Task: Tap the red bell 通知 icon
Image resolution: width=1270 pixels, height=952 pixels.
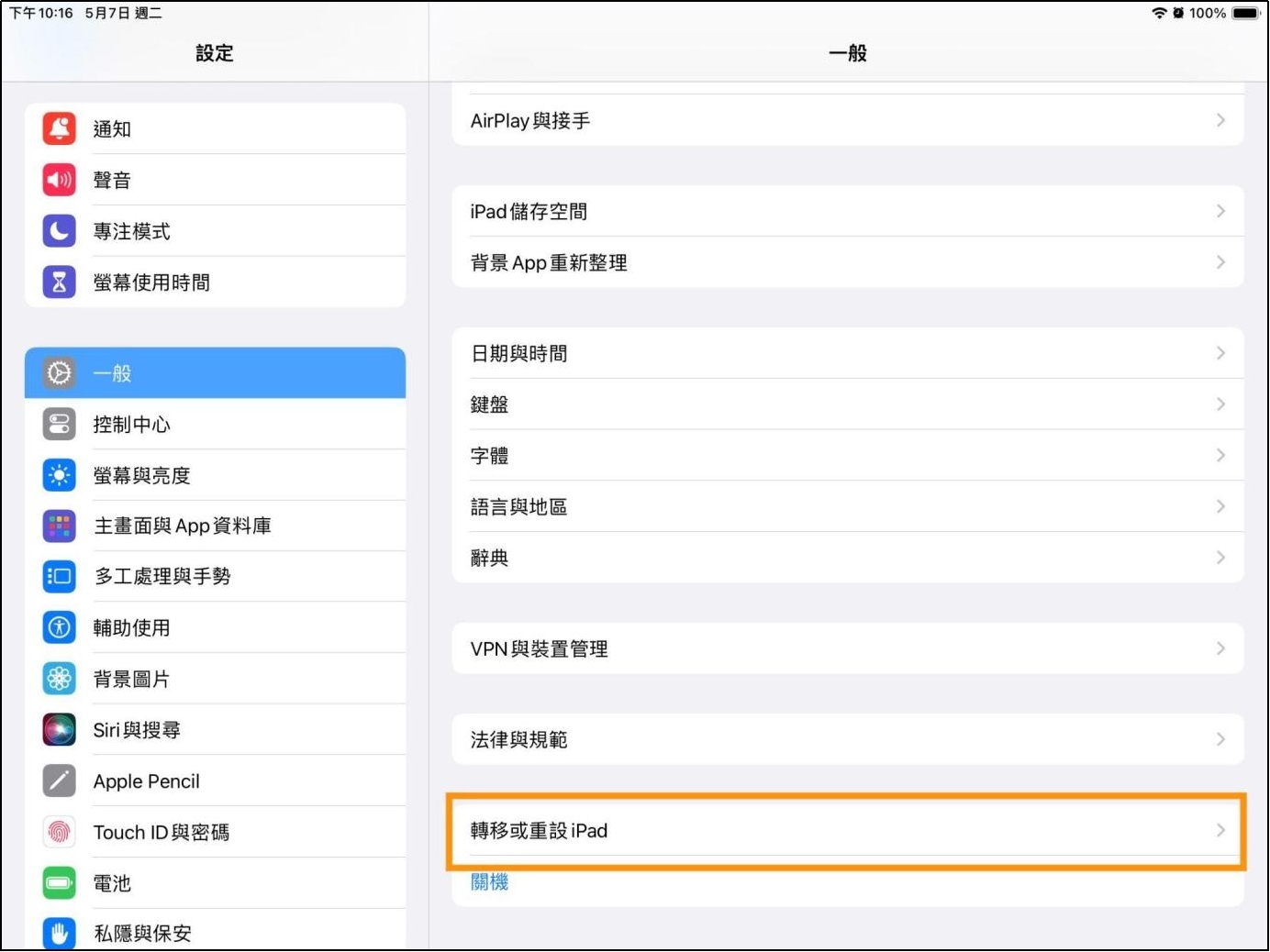Action: tap(60, 128)
